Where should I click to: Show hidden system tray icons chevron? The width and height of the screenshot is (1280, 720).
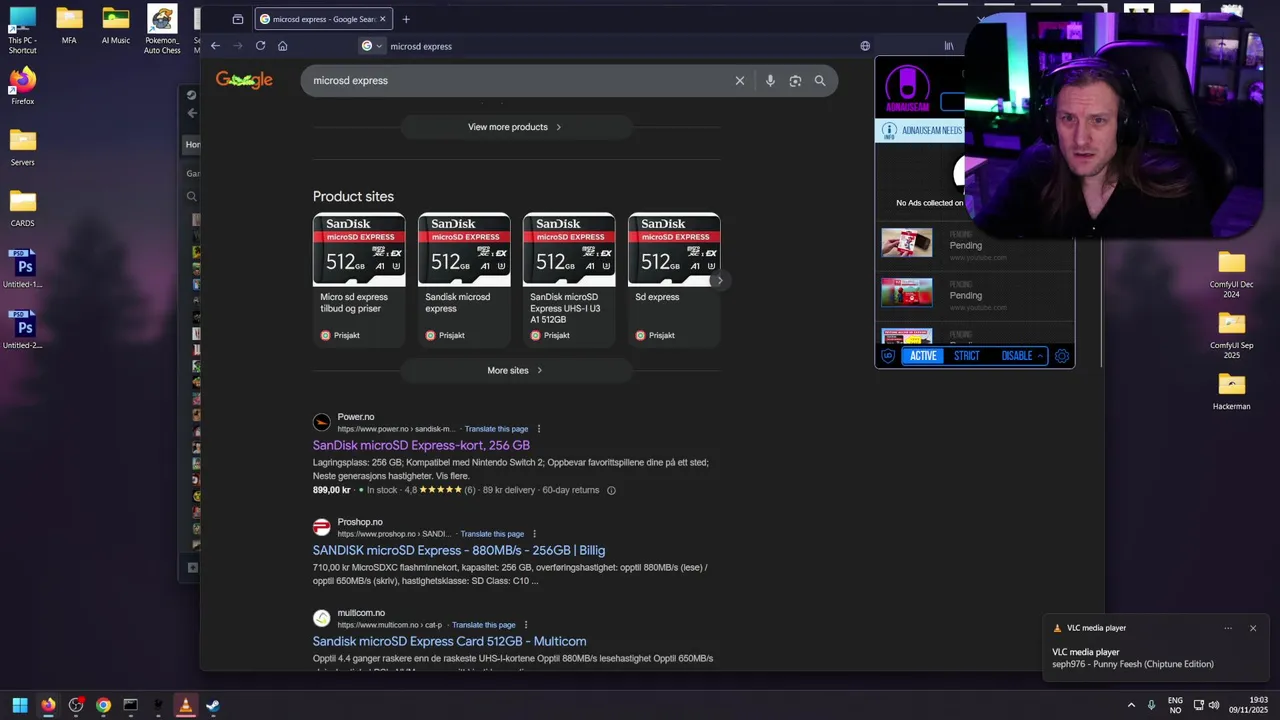click(1131, 705)
